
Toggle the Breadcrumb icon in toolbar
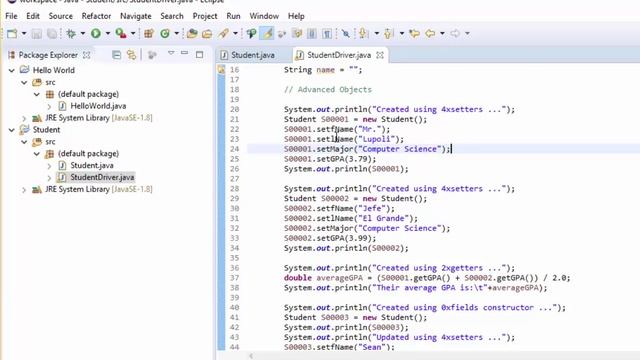pos(251,33)
